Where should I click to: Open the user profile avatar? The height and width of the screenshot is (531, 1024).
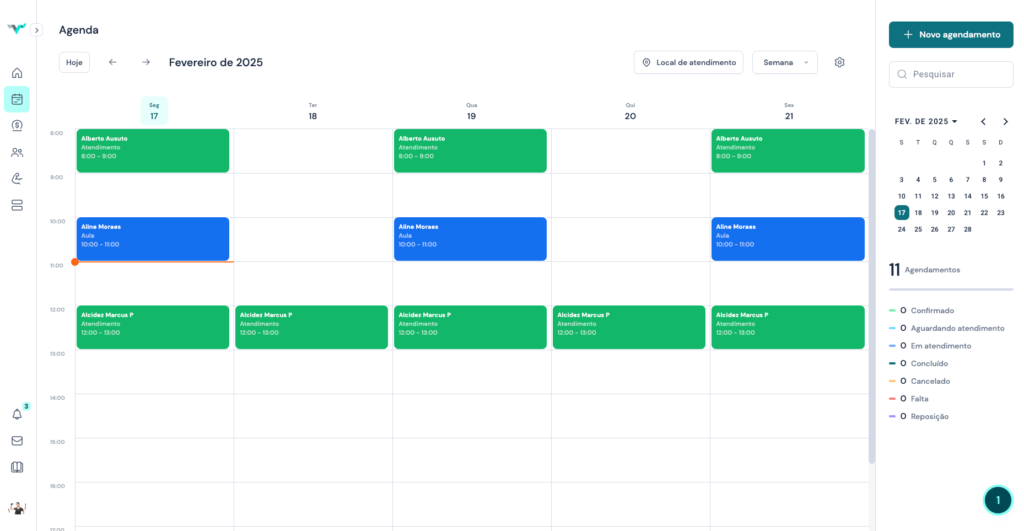pyautogui.click(x=17, y=508)
